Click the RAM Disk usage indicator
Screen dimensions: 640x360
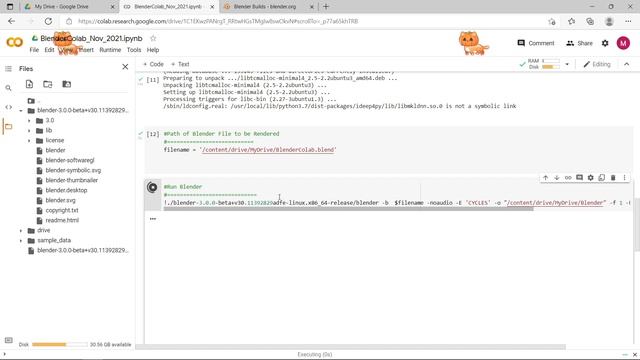[x=544, y=64]
